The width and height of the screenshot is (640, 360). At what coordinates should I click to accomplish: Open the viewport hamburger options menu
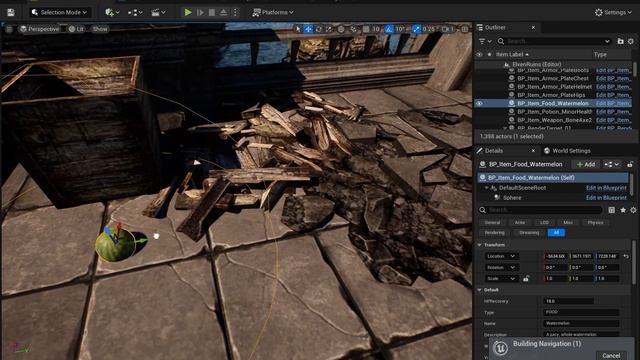[x=9, y=29]
